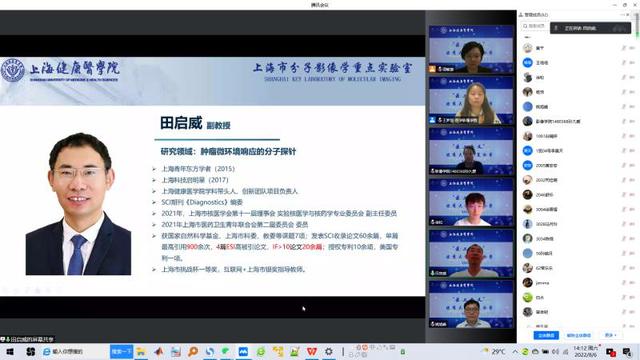Select video thumbnail of red-haired participant
Screen dimensions: 640x360
[x=471, y=202]
